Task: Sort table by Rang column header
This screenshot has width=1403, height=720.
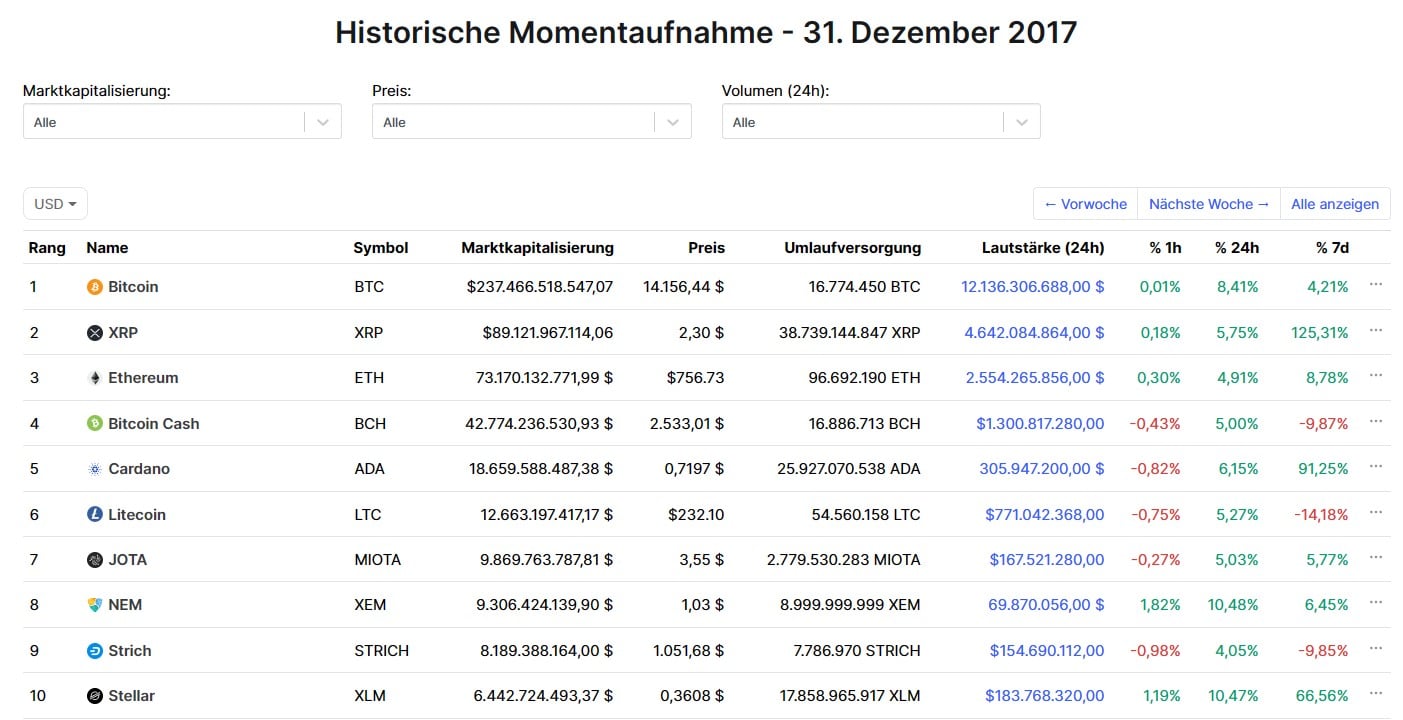Action: pyautogui.click(x=47, y=248)
